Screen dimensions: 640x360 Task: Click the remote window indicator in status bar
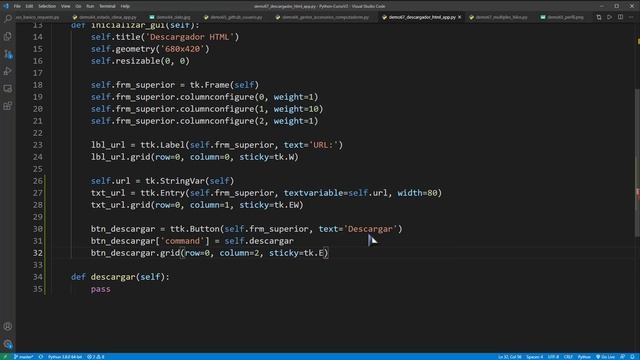[5, 357]
